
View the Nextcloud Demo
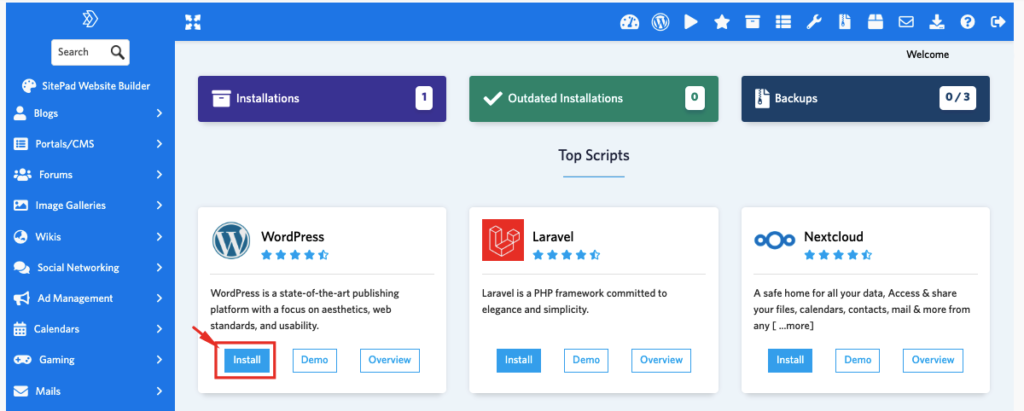[858, 360]
